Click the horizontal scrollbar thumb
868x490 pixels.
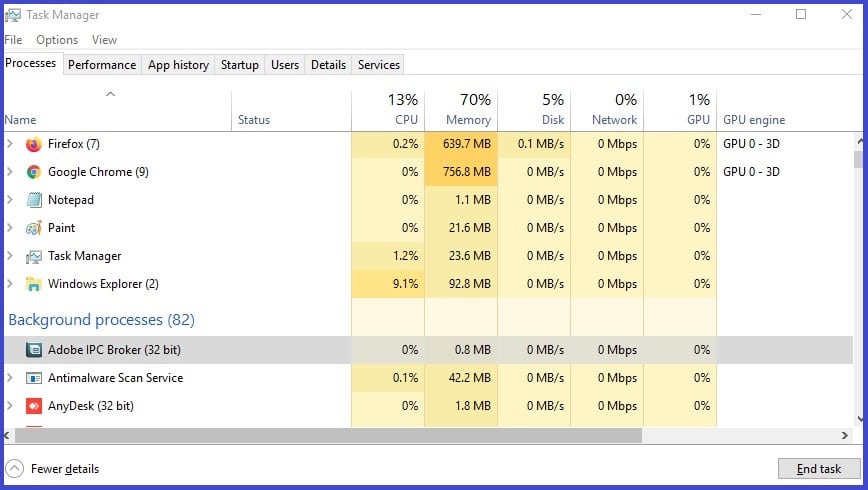pyautogui.click(x=328, y=436)
